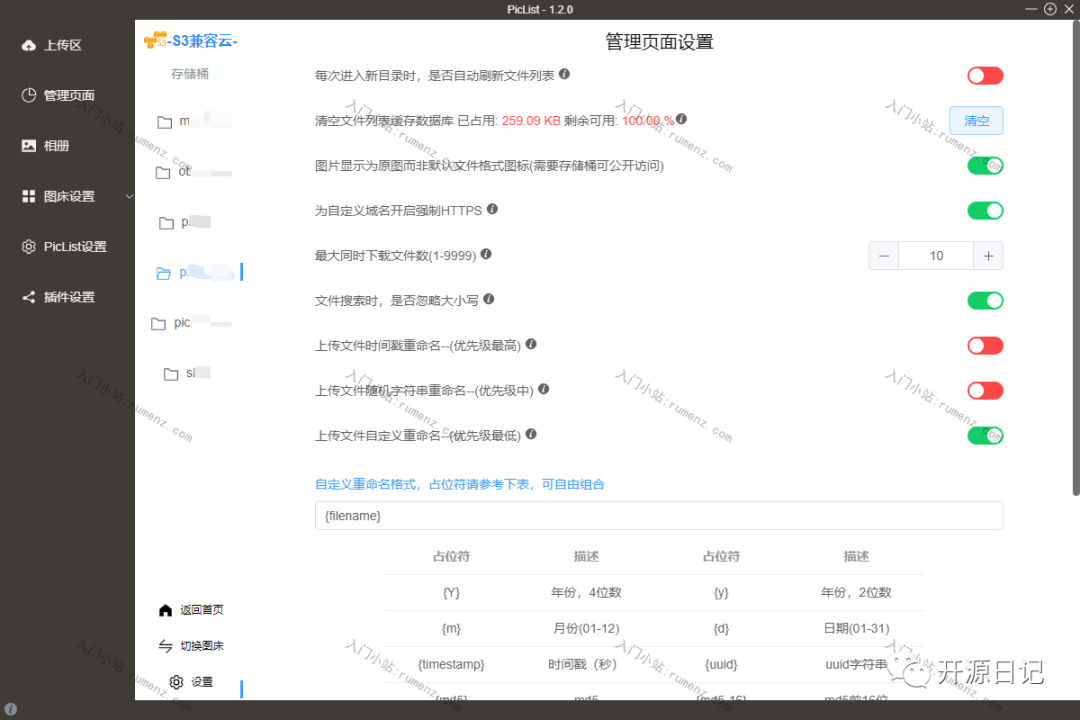Select the bucket folder starting with ot
This screenshot has width=1080, height=720.
[194, 172]
